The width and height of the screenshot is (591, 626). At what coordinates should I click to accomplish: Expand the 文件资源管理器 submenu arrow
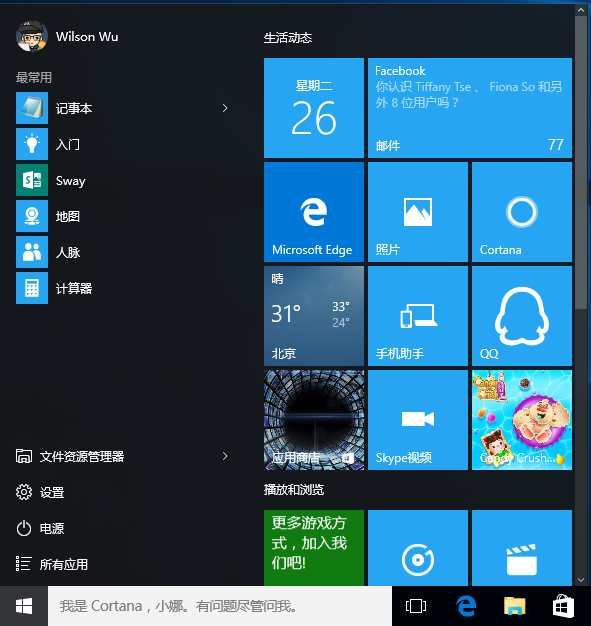(225, 456)
